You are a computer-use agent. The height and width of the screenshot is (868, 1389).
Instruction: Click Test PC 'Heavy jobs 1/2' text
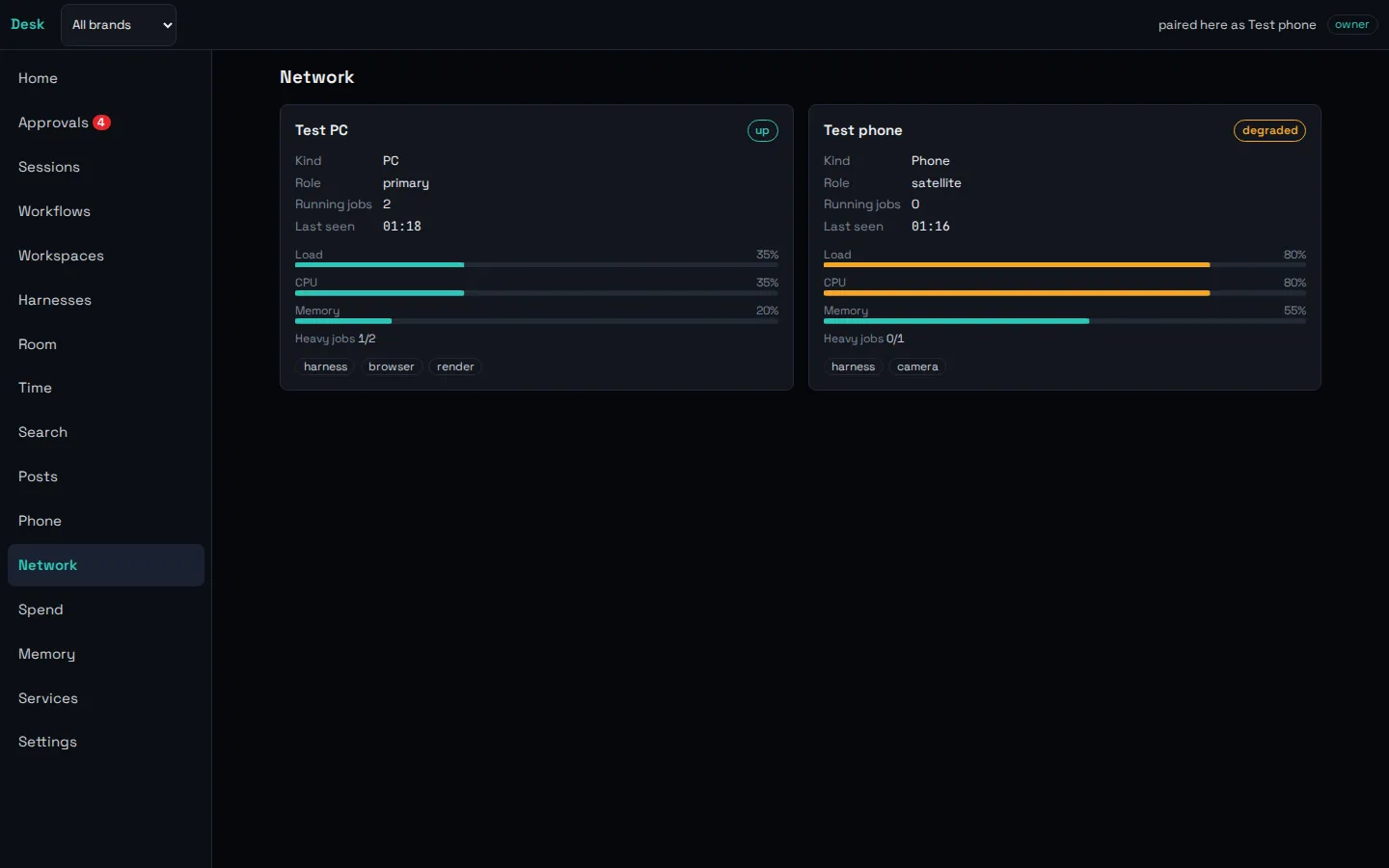[x=336, y=339]
